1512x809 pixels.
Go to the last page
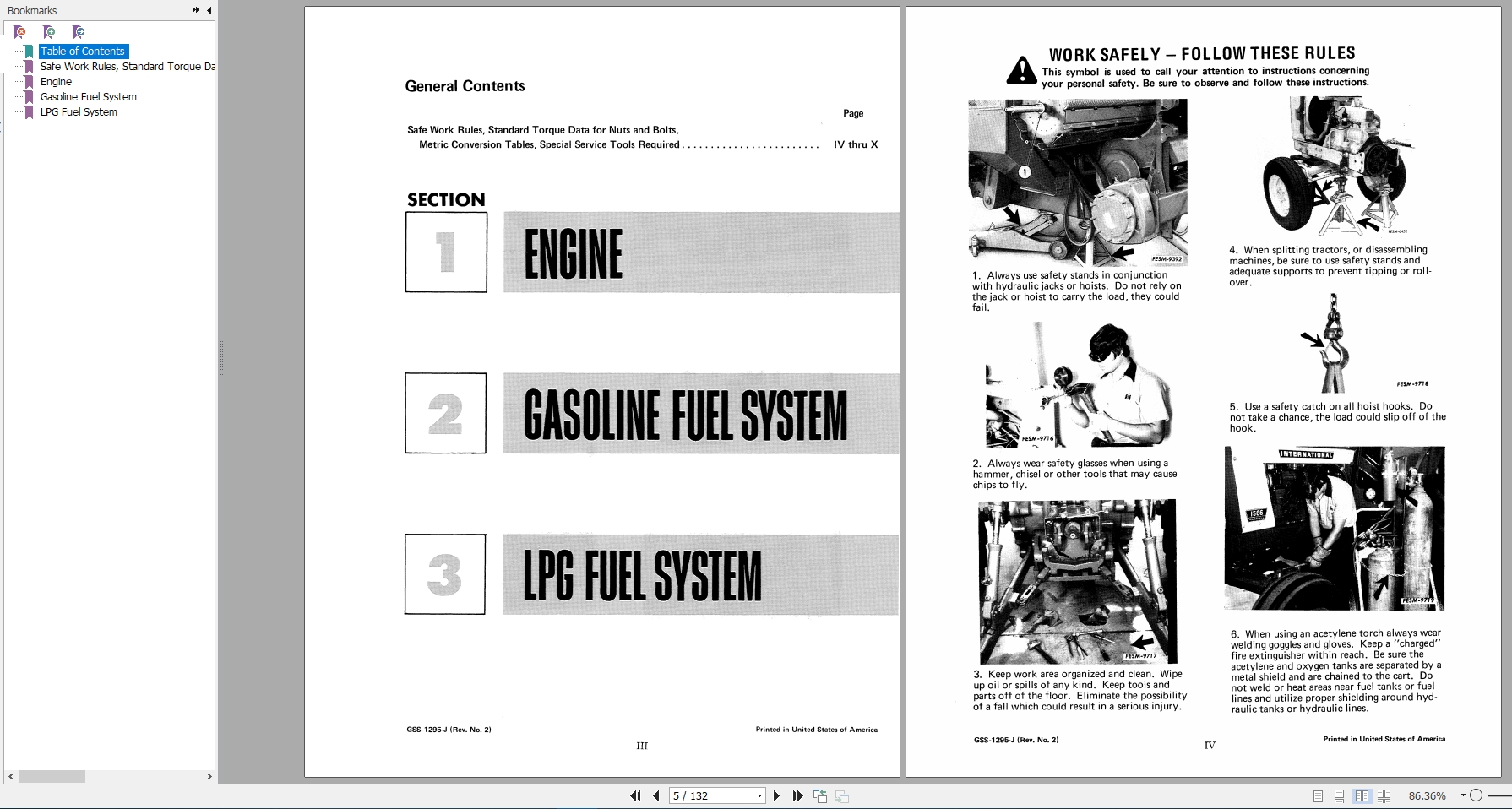[797, 795]
